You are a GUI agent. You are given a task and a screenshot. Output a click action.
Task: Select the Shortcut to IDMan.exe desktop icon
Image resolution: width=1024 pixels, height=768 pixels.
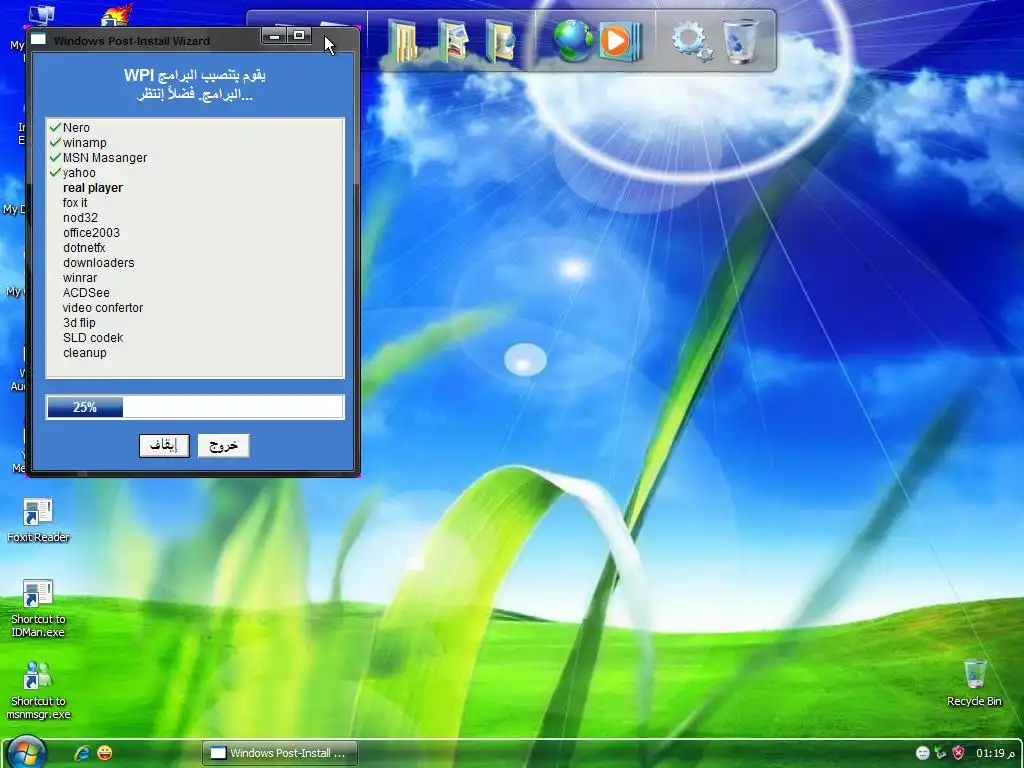click(x=38, y=609)
